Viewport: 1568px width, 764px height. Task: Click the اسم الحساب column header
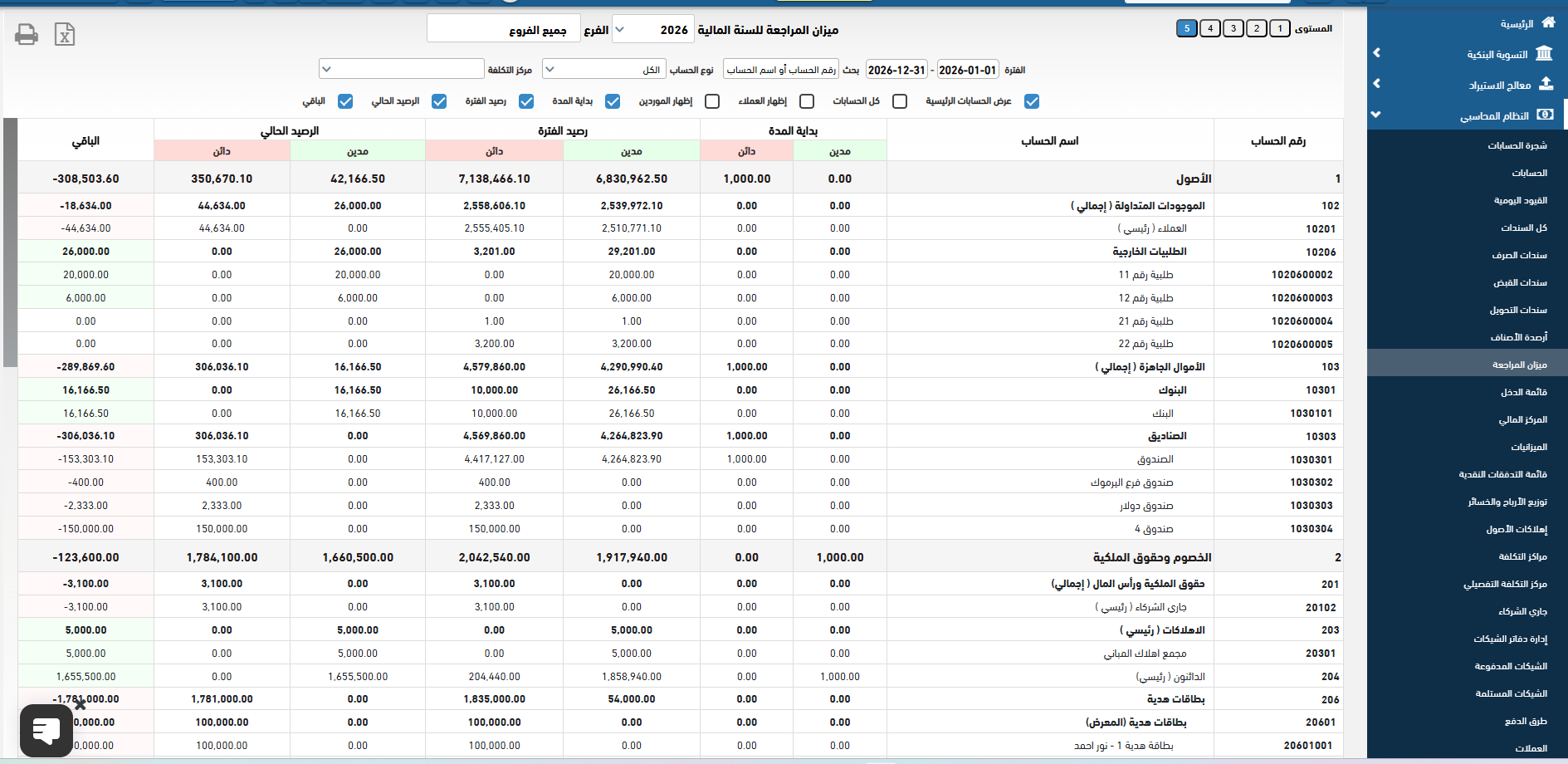click(x=1049, y=141)
